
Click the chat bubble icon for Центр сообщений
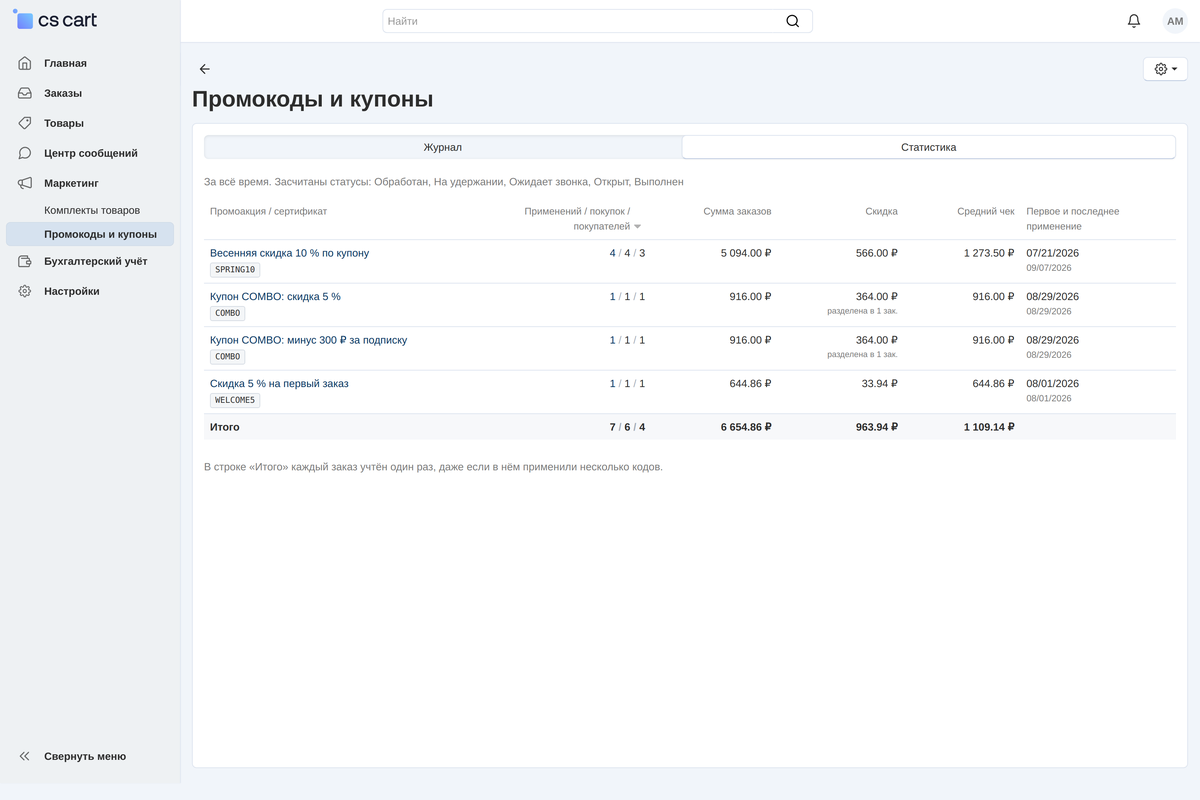click(x=25, y=153)
